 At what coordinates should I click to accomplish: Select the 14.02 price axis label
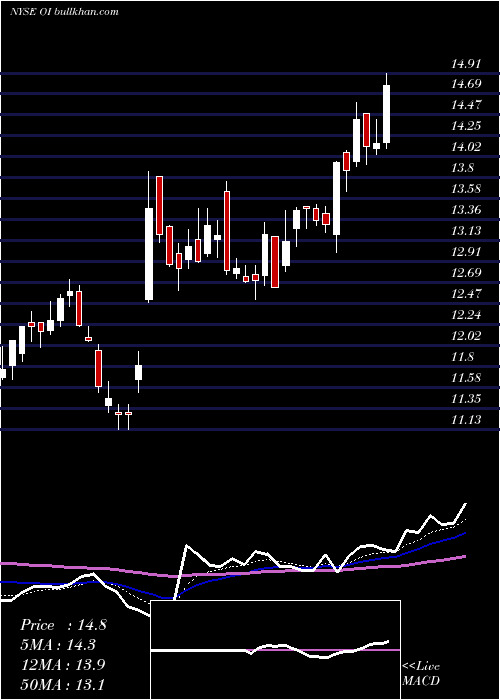pos(466,146)
